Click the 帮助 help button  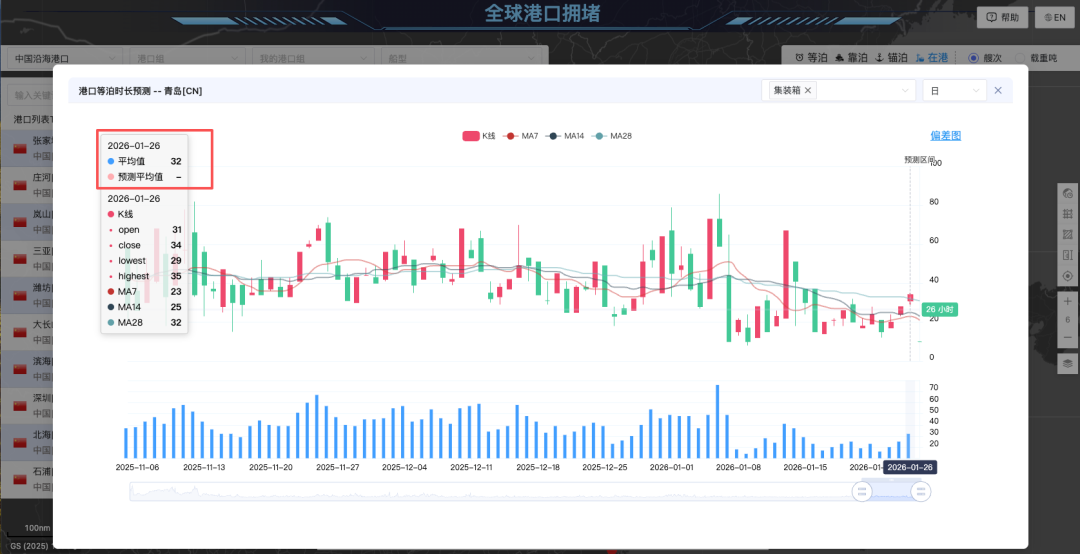pyautogui.click(x=1002, y=17)
